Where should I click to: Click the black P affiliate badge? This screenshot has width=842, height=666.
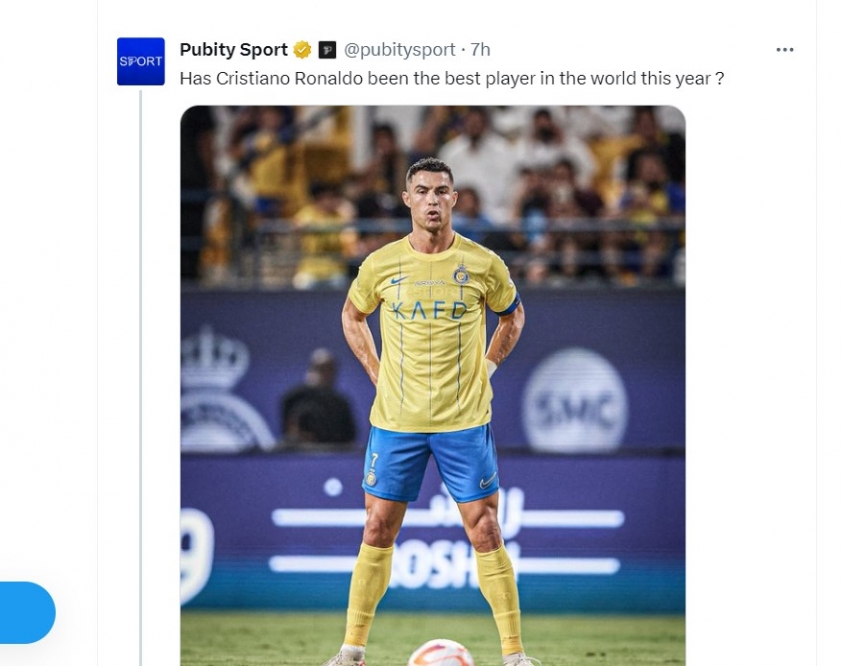pos(327,50)
